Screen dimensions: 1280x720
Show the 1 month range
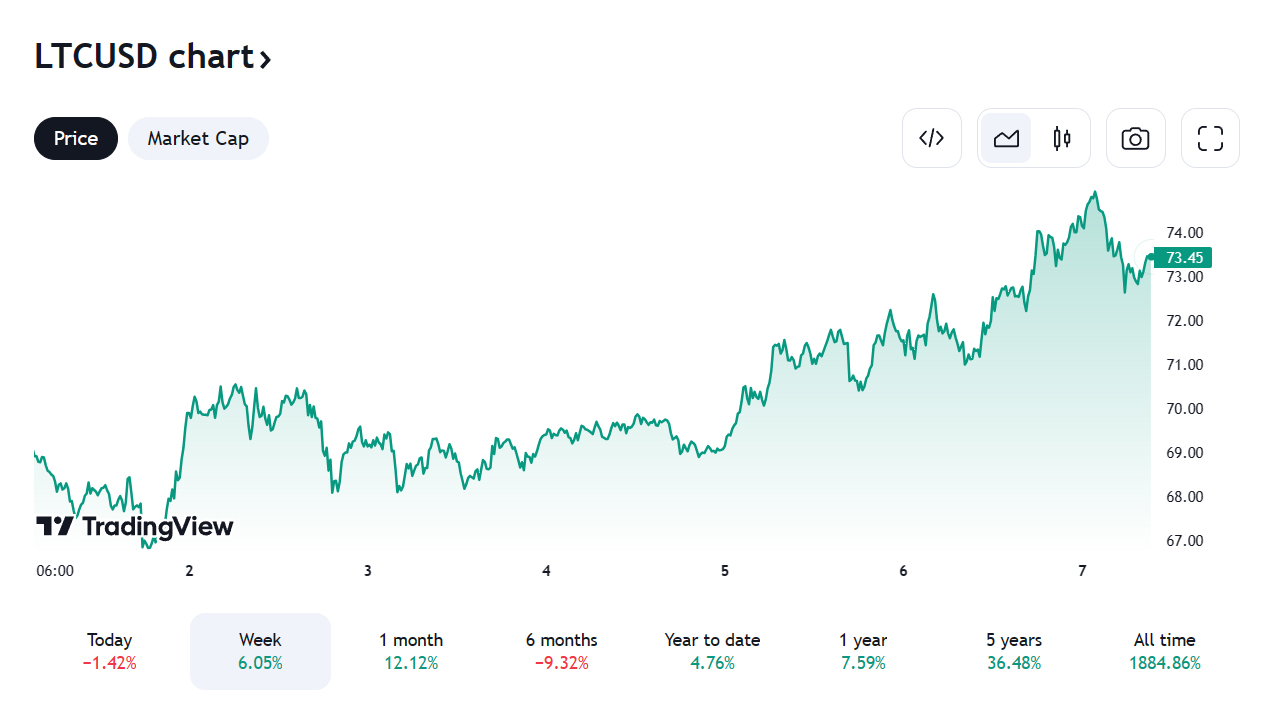tap(411, 651)
